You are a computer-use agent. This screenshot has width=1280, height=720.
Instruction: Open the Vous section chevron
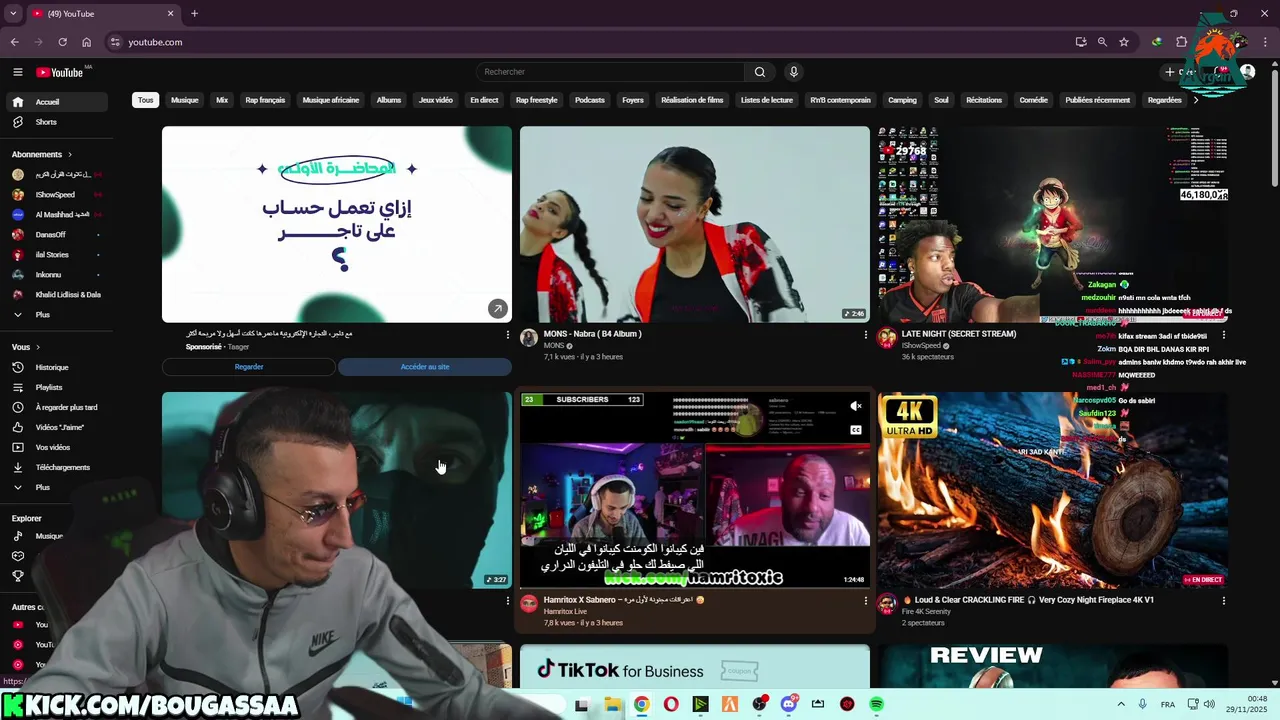37,347
